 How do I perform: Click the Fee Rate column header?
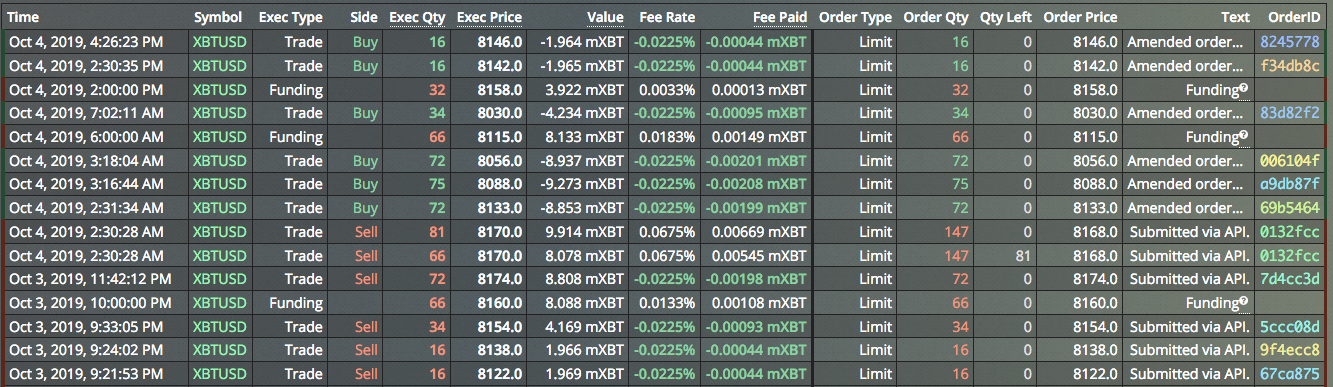[x=668, y=17]
